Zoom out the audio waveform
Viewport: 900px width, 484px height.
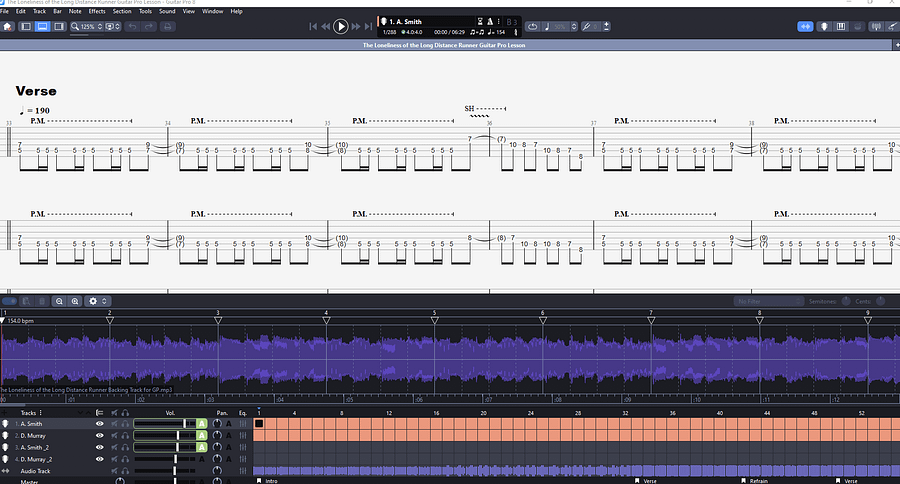click(x=59, y=301)
